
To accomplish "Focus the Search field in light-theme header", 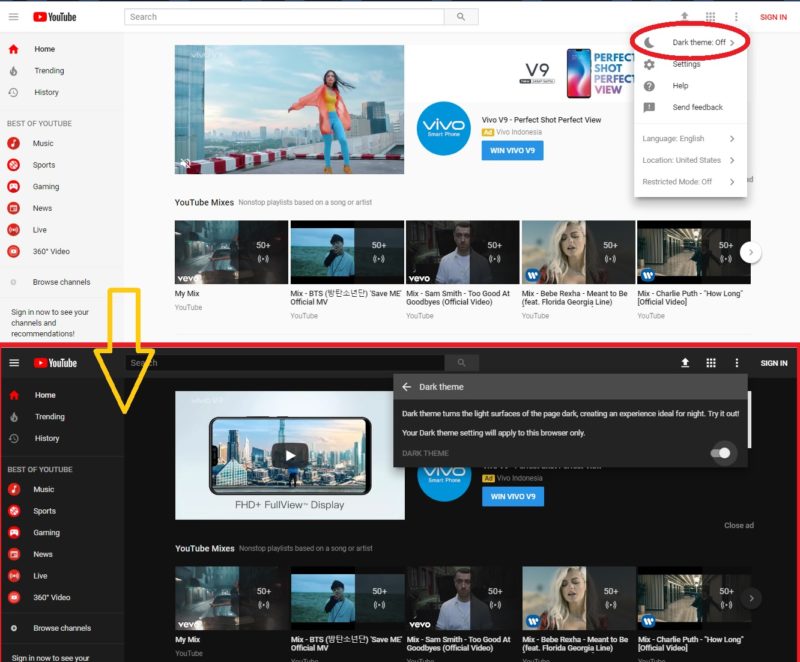I will tap(284, 17).
